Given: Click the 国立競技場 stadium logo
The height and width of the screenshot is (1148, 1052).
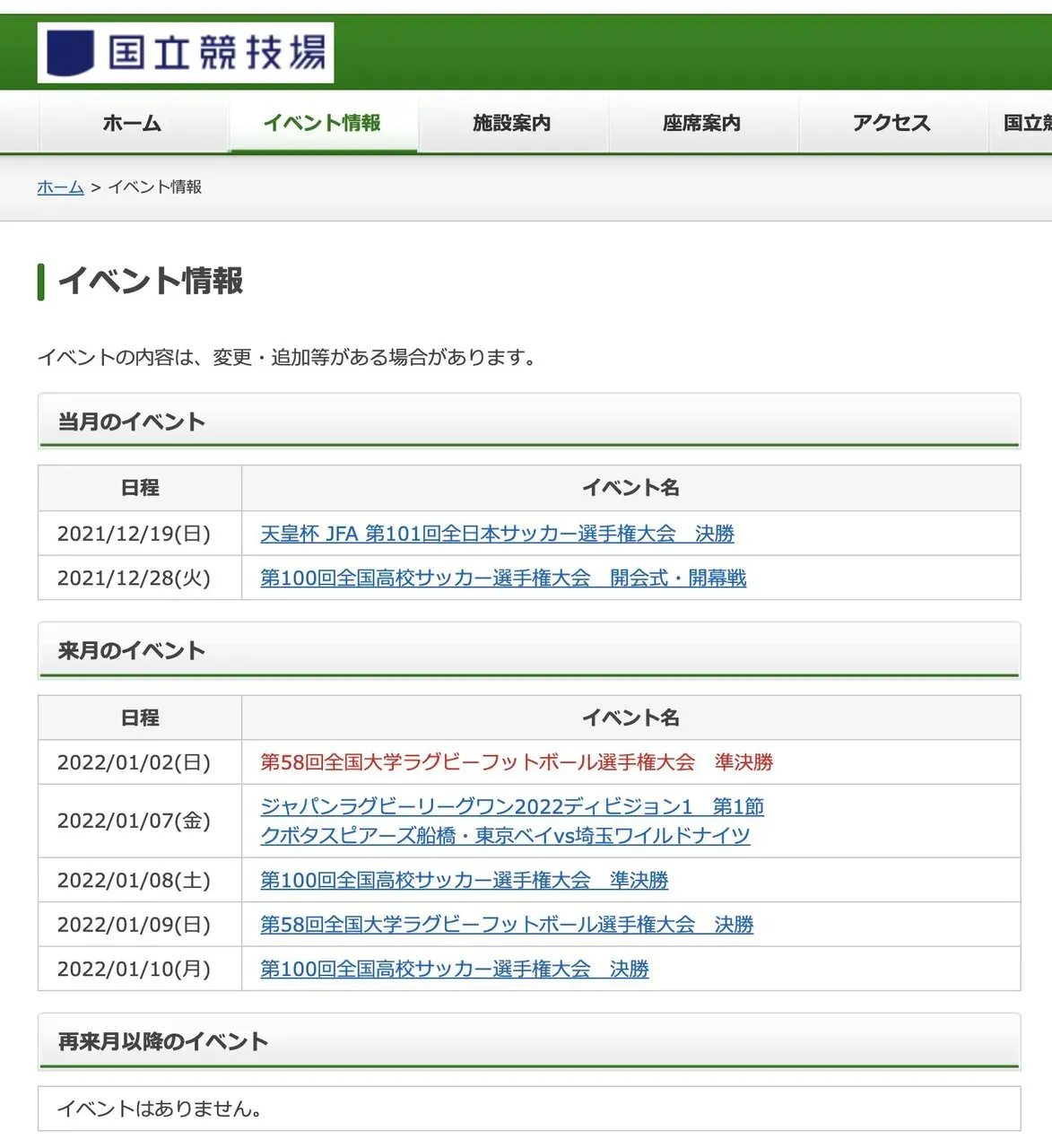Looking at the screenshot, I should click(x=183, y=53).
